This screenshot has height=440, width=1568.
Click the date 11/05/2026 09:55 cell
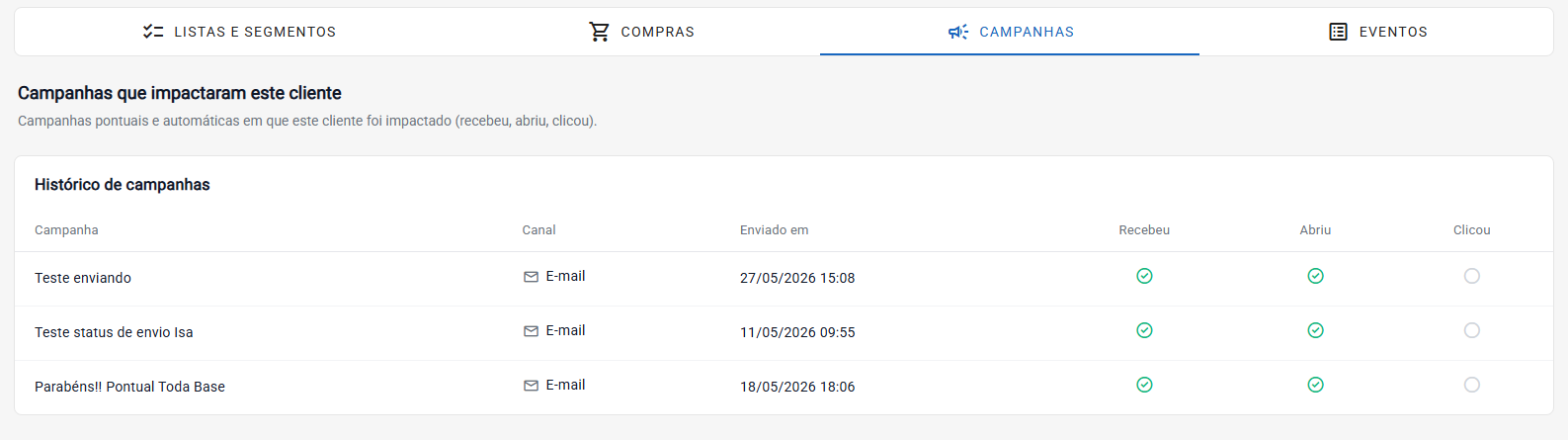pyautogui.click(x=797, y=332)
